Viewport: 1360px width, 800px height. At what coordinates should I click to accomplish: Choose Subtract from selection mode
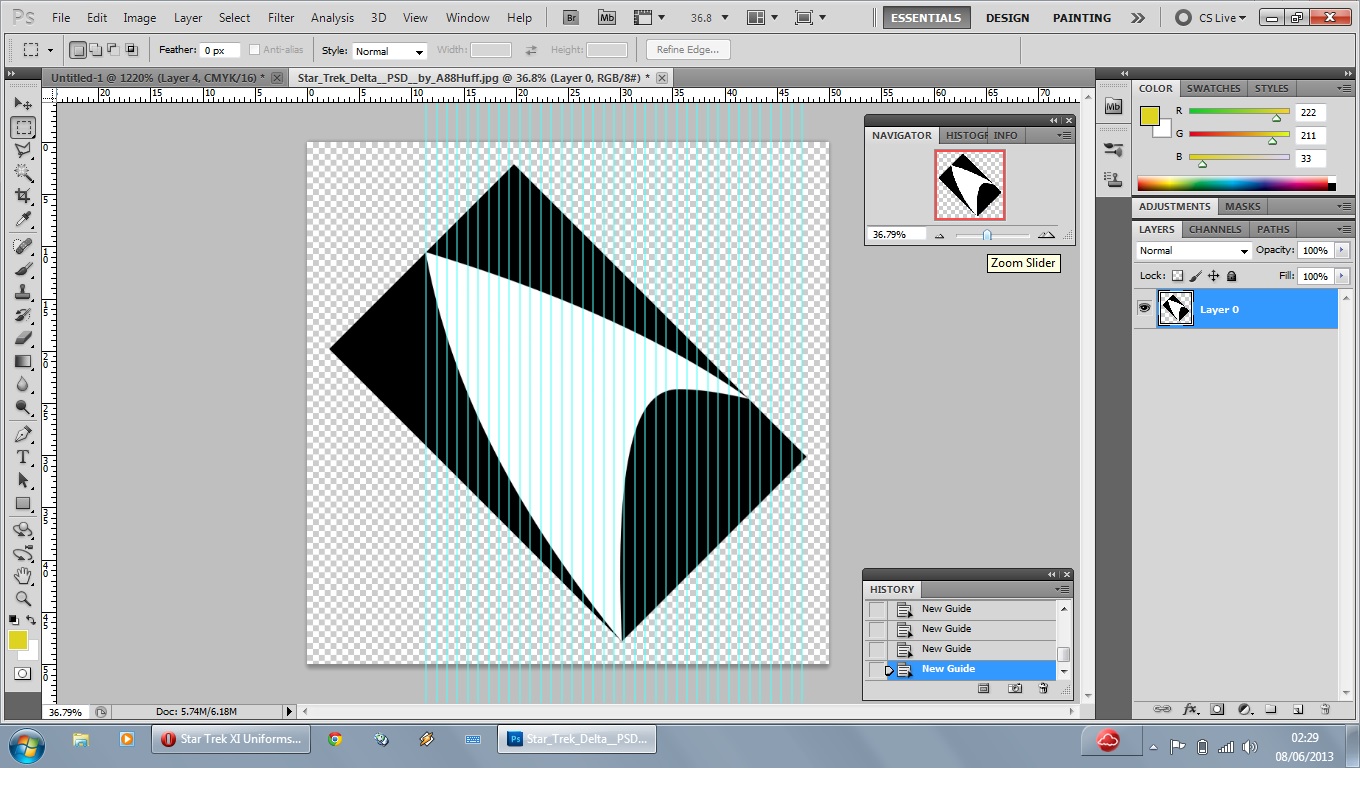pos(113,50)
